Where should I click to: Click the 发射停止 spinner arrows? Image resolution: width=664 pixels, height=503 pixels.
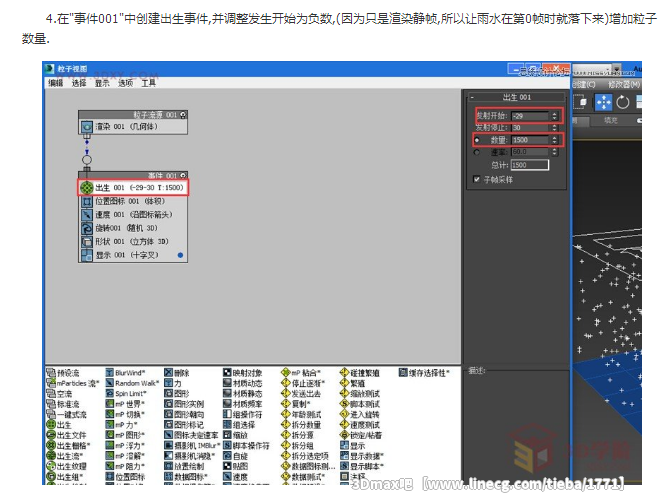click(x=554, y=127)
